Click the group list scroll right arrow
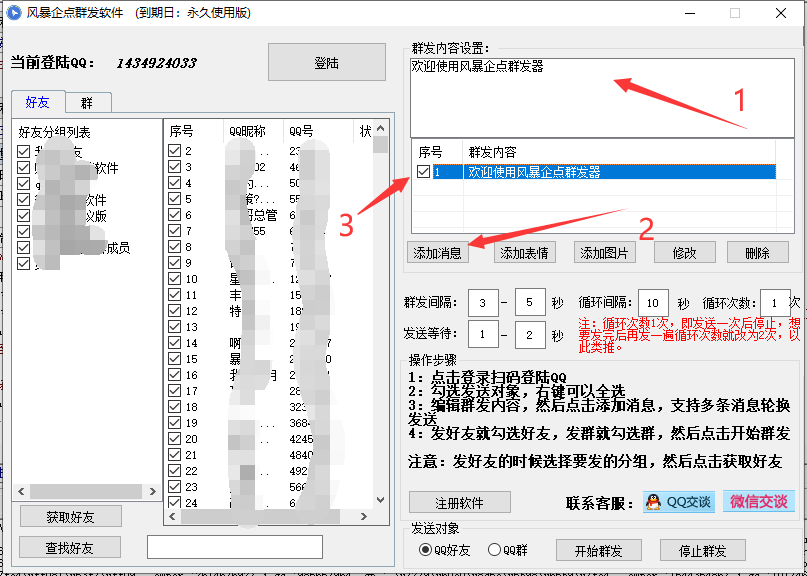807x576 pixels. 152,492
